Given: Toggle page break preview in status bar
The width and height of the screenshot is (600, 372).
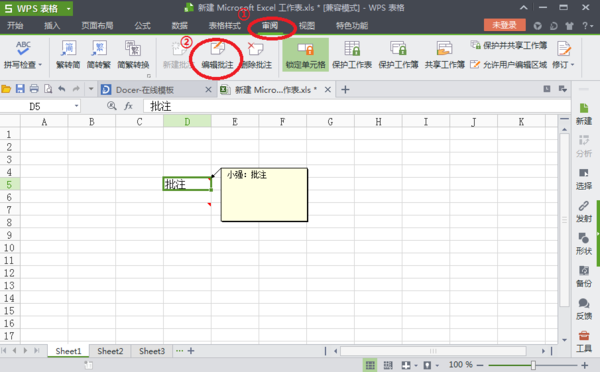Looking at the screenshot, I should pos(388,365).
